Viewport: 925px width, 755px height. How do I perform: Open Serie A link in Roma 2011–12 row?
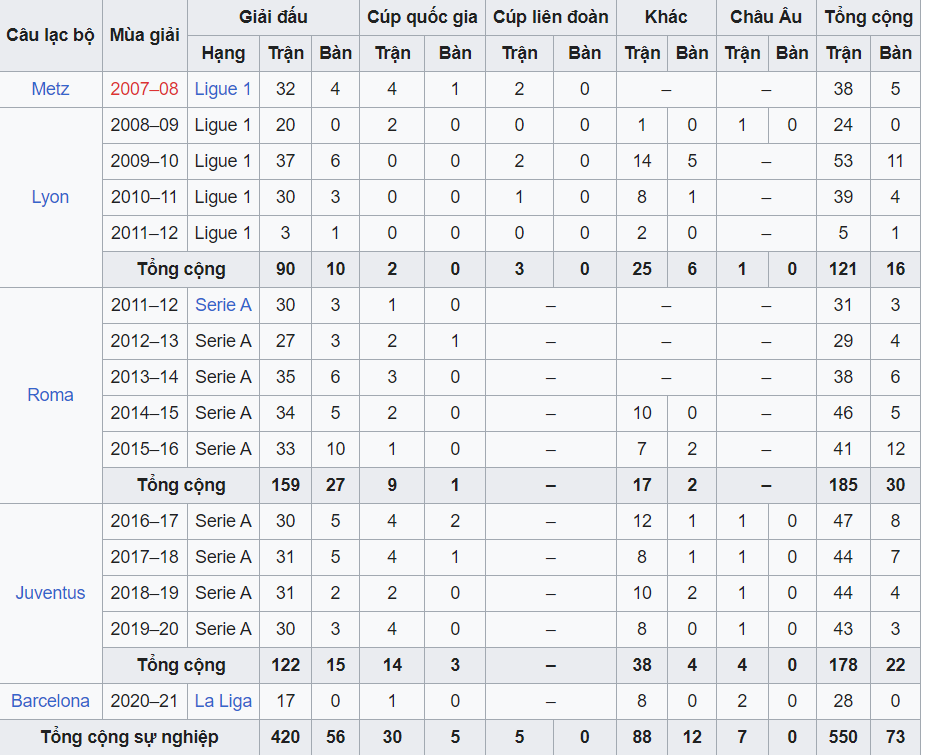click(223, 305)
